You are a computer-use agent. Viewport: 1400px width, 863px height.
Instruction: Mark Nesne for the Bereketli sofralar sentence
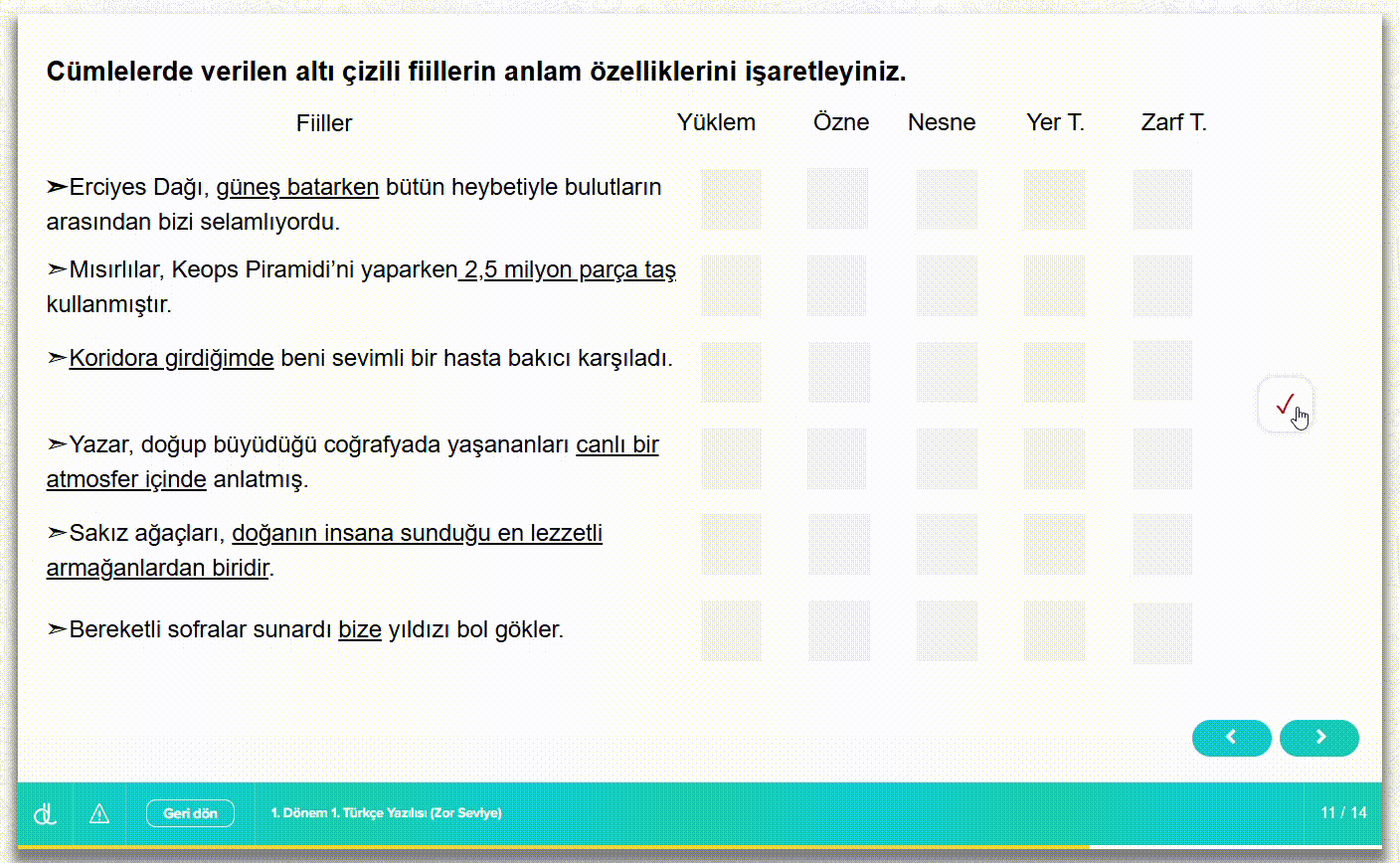(947, 629)
